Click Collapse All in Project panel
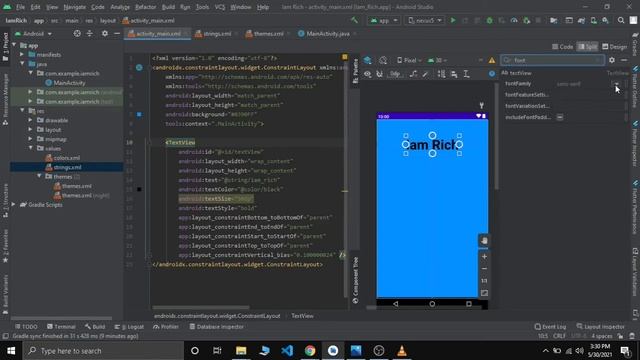Screen dimensions: 640x360 [x=89, y=33]
